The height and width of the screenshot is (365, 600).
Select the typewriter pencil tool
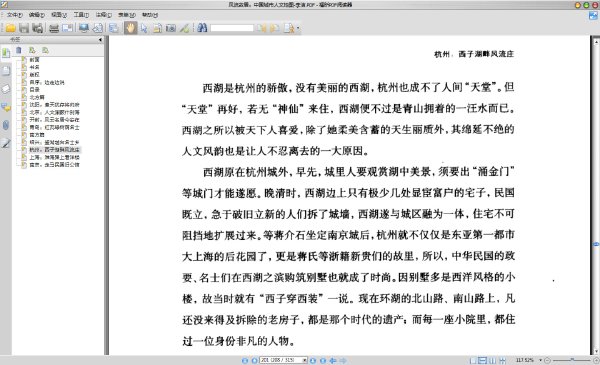click(185, 28)
